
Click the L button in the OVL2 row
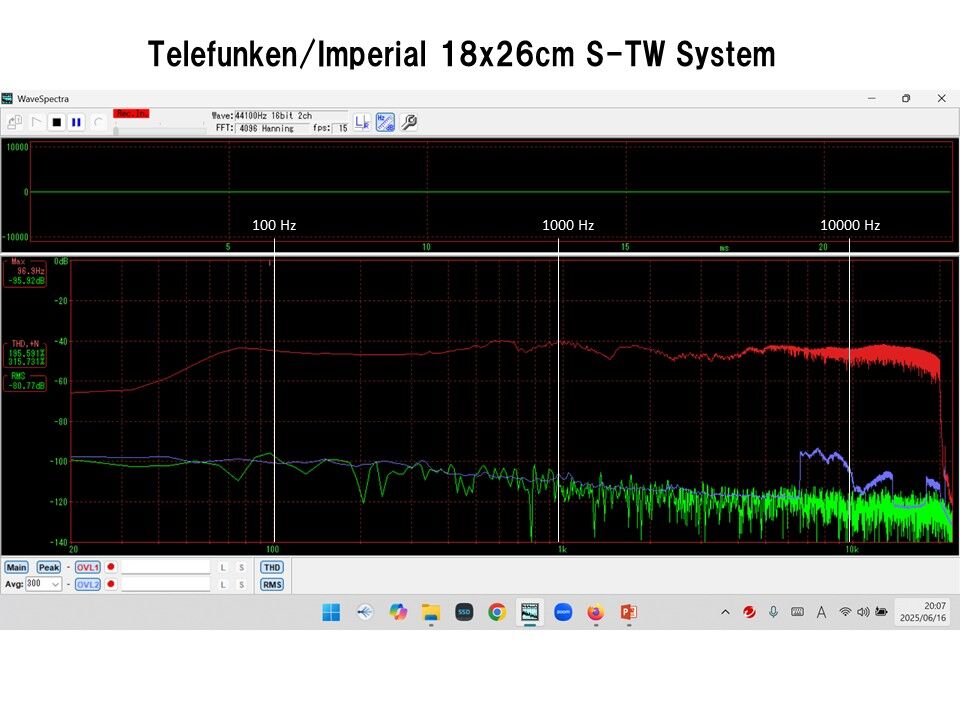[223, 585]
